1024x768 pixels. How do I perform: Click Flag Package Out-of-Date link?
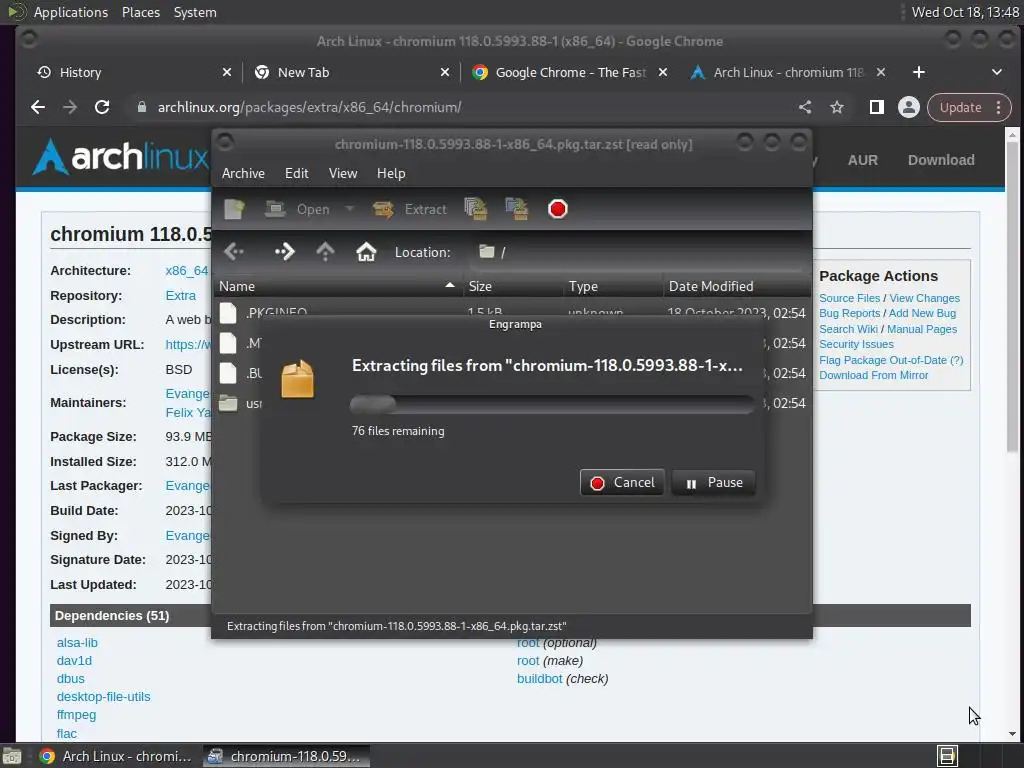(891, 360)
